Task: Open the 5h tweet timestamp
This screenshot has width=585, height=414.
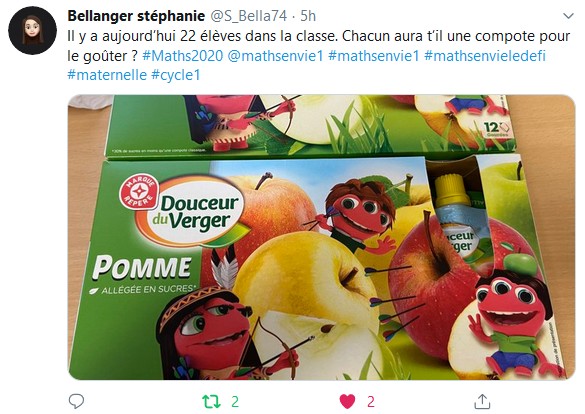Action: [x=308, y=16]
